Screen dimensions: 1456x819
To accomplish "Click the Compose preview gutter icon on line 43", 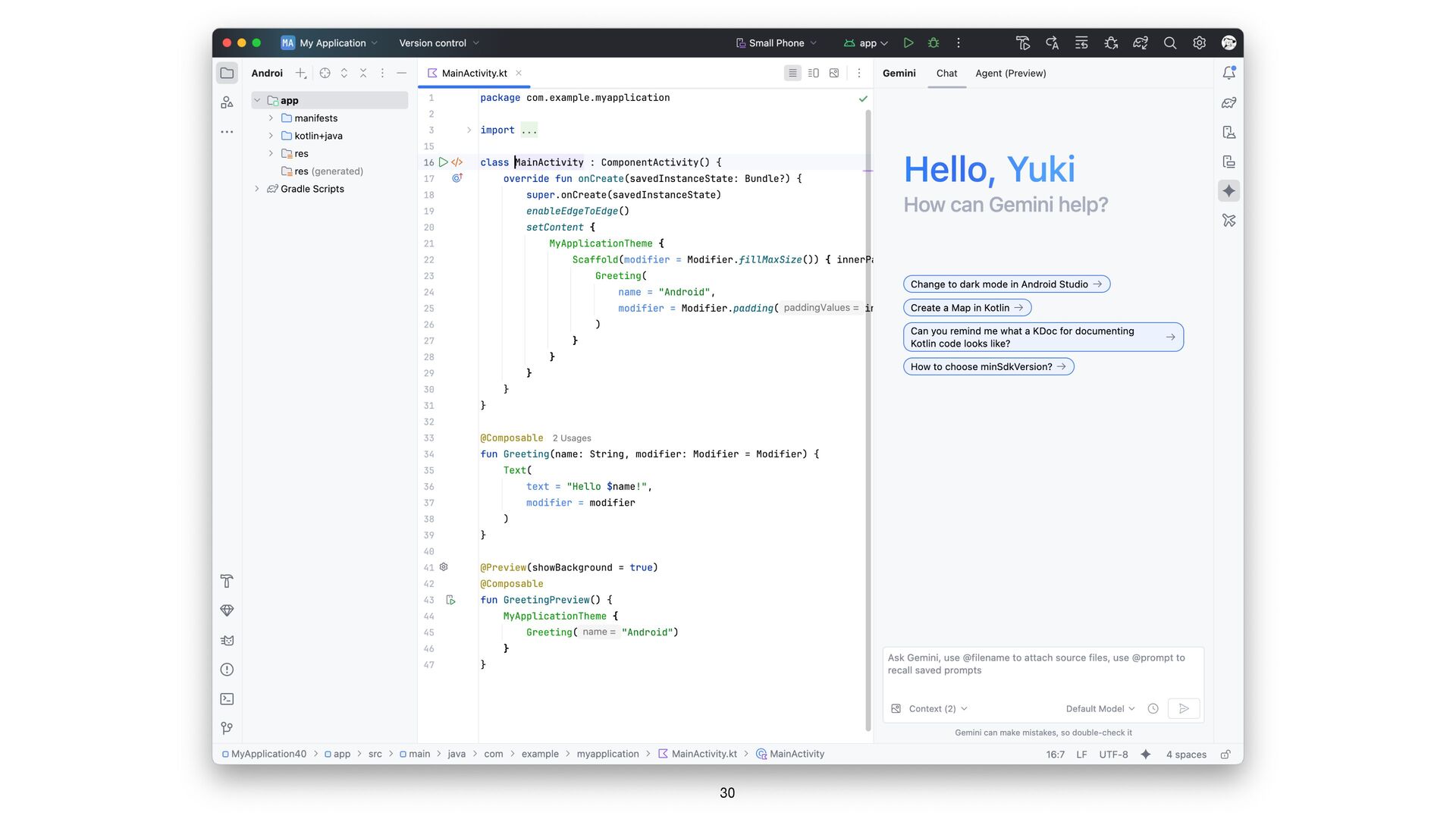I will (450, 600).
